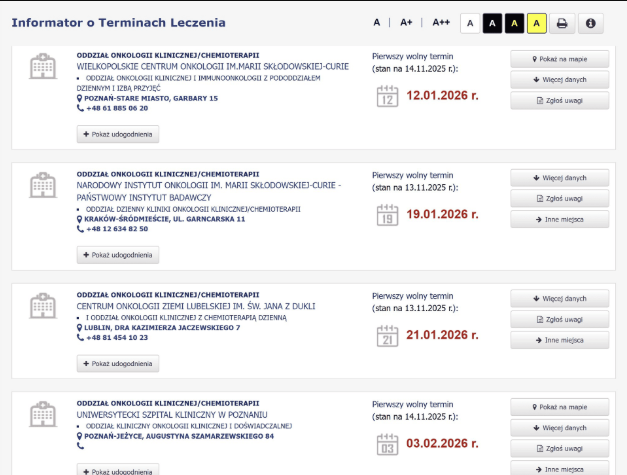Click the calendar icon showing 12
The width and height of the screenshot is (627, 475).
(386, 97)
